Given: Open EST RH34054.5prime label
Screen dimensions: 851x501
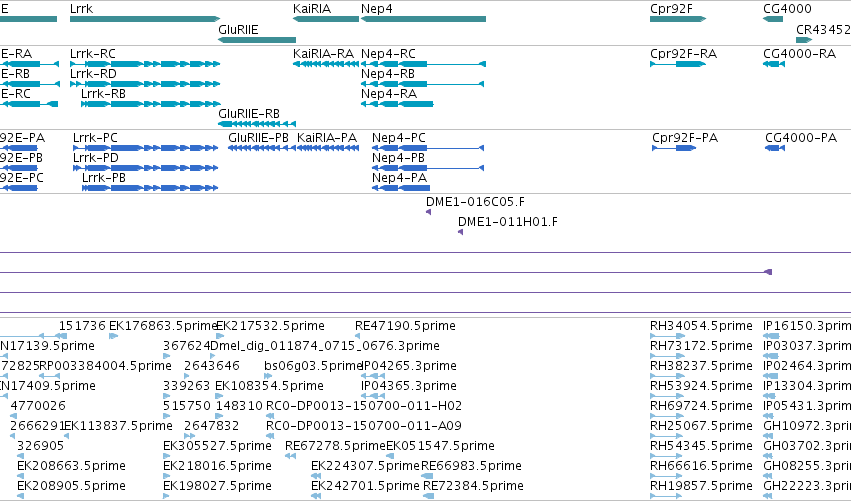Looking at the screenshot, I should [x=701, y=326].
